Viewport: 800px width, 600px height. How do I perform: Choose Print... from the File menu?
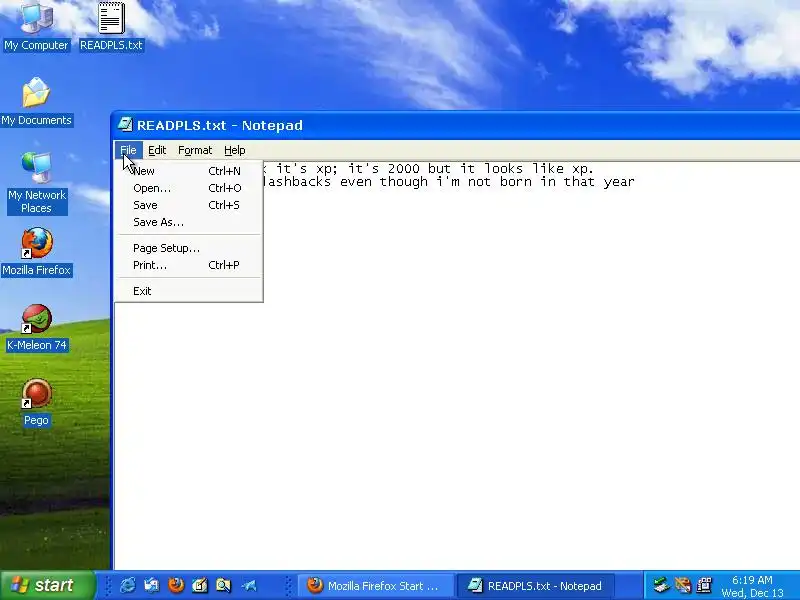189,265
